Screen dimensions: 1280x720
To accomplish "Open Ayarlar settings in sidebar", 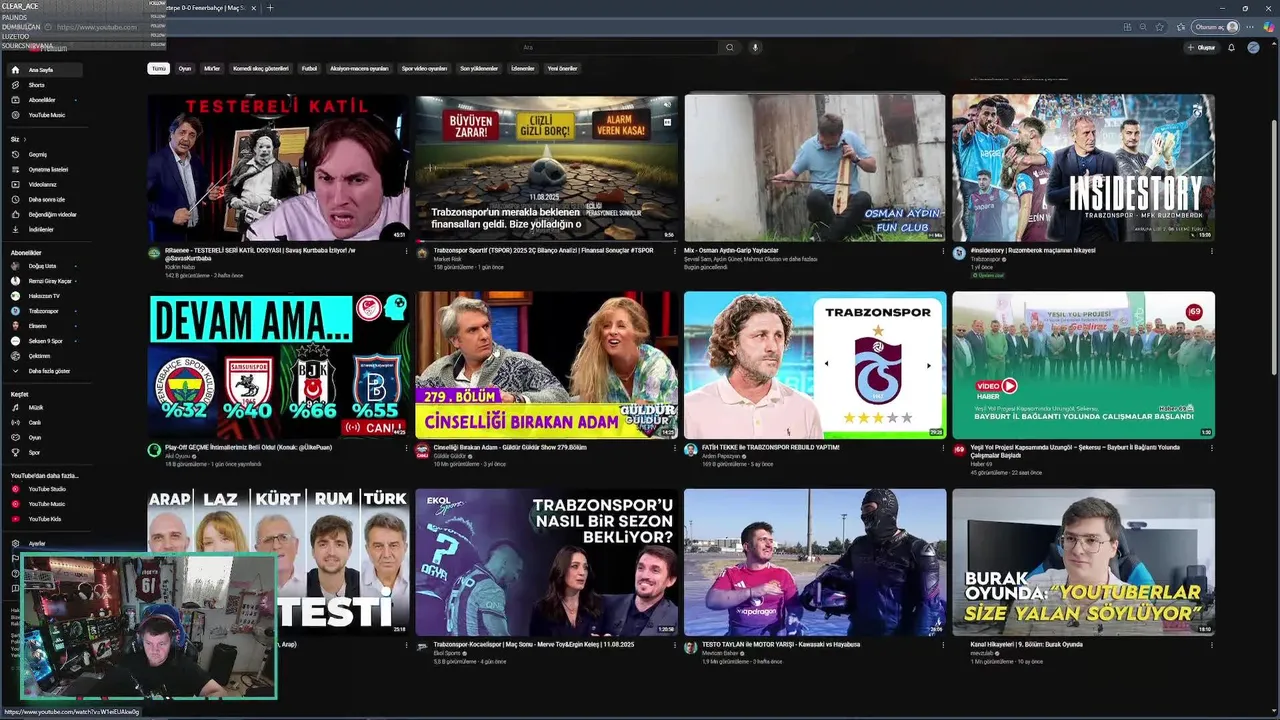I will (x=43, y=543).
